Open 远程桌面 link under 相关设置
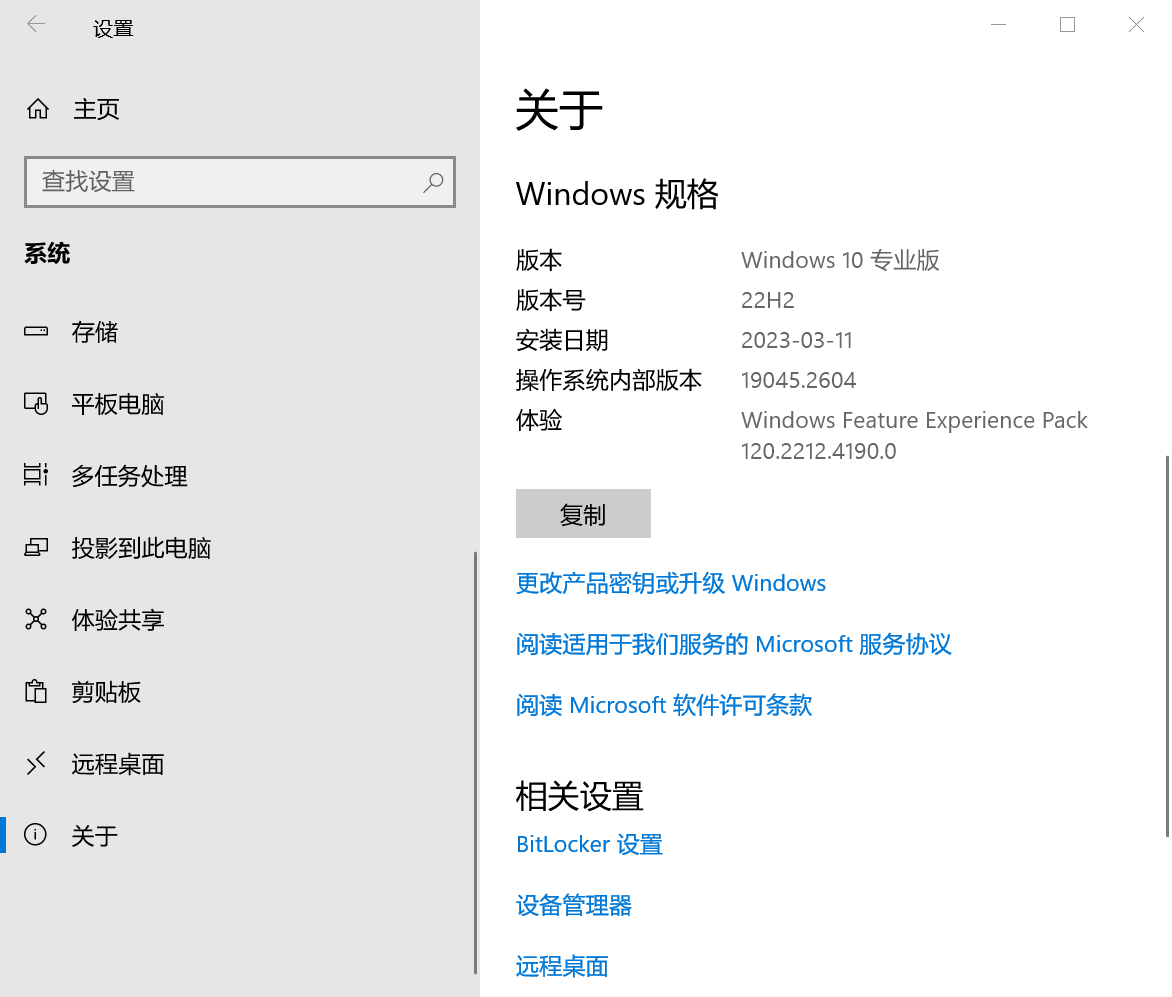The height and width of the screenshot is (997, 1172). point(562,966)
